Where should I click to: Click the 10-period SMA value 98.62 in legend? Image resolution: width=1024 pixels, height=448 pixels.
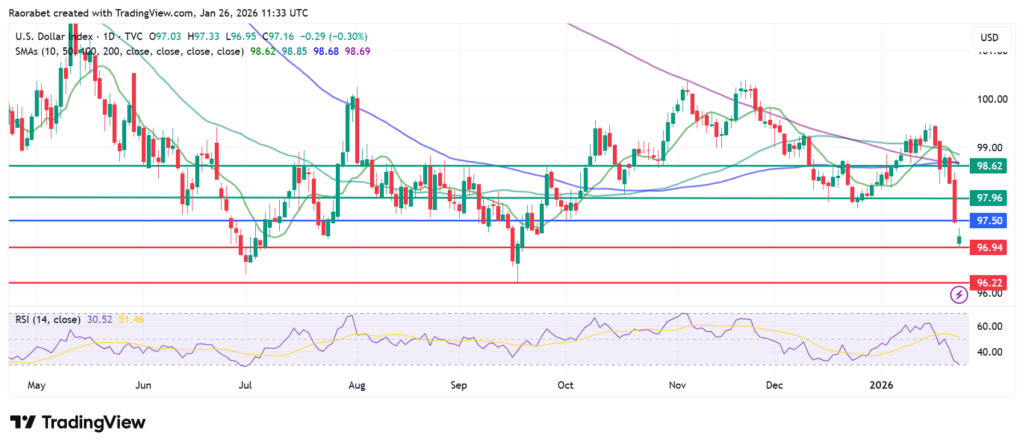tap(260, 50)
